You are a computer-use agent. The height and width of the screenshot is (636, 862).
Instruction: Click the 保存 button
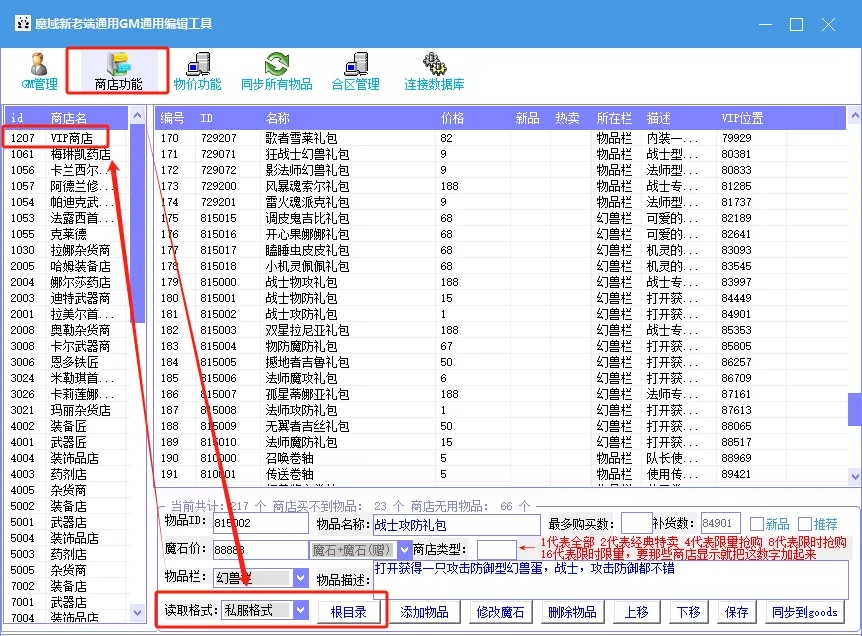[x=736, y=612]
